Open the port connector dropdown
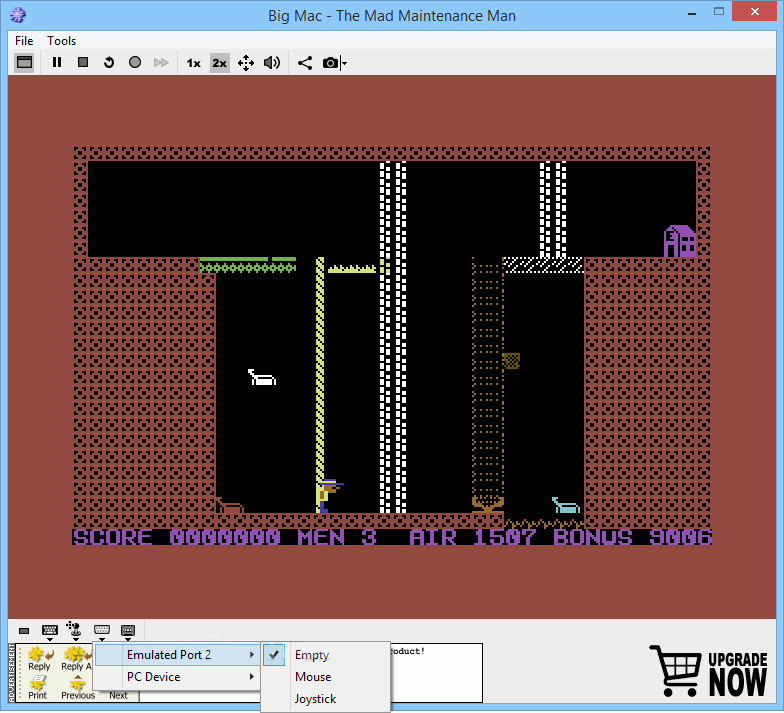The image size is (784, 713). click(102, 632)
